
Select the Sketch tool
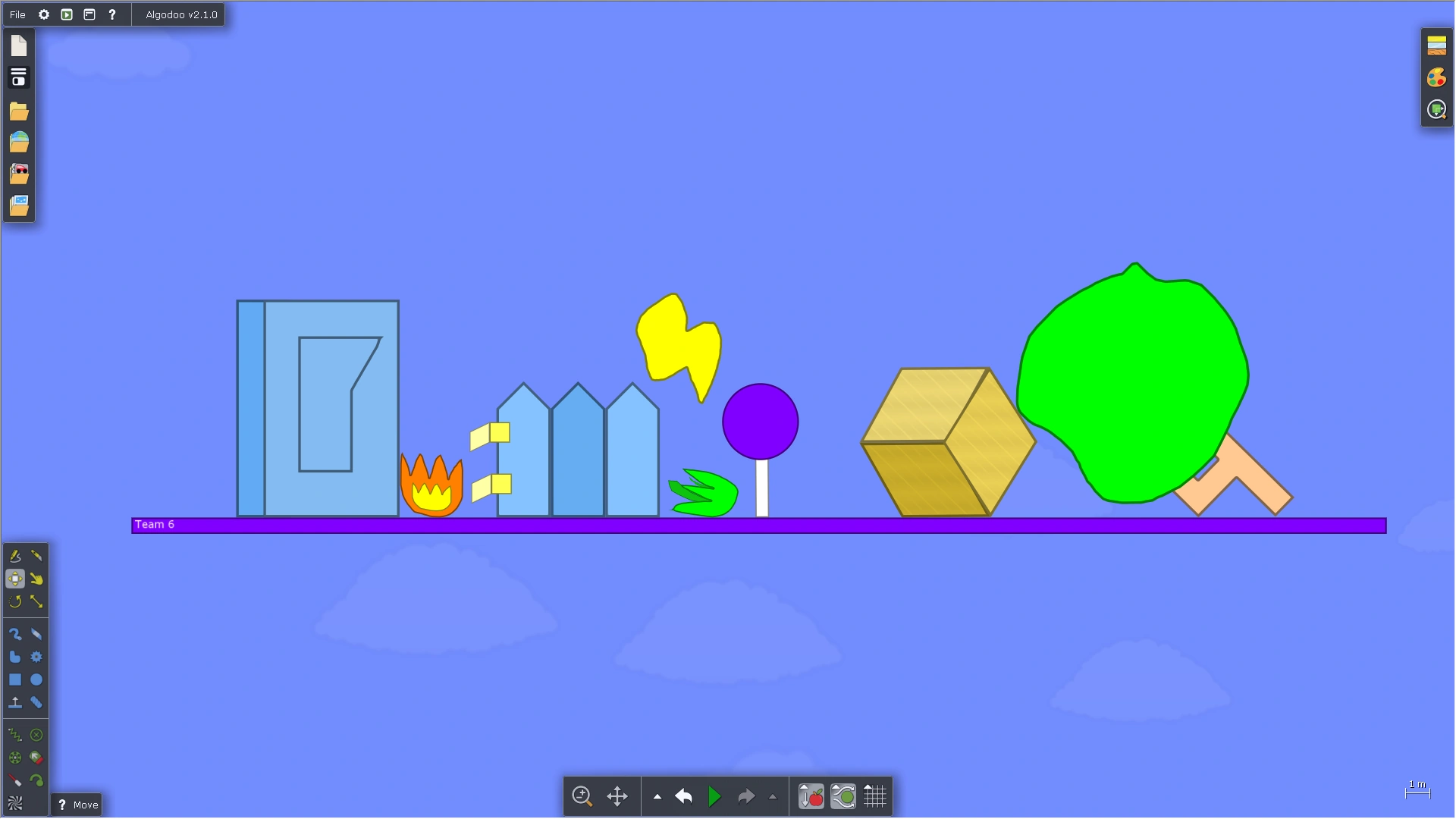point(14,556)
